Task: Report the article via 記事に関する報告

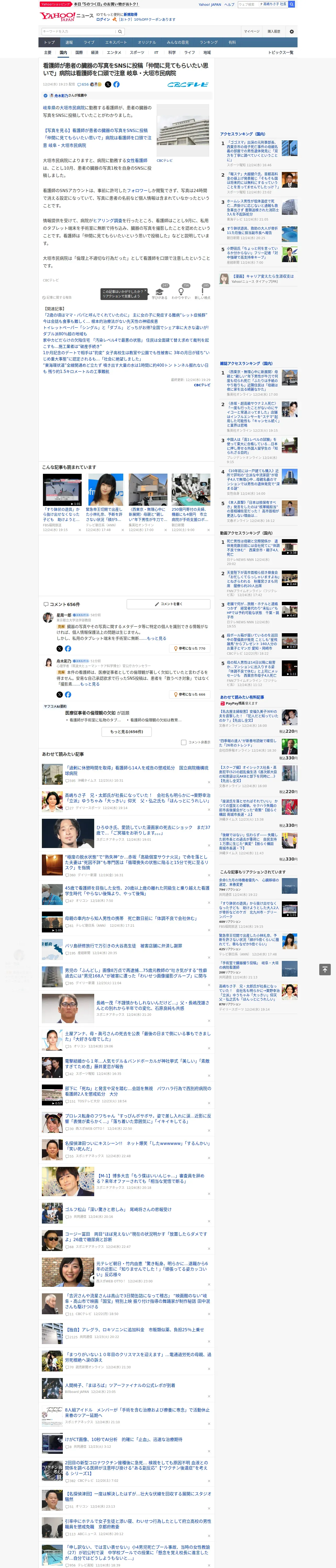Action: pyautogui.click(x=57, y=298)
